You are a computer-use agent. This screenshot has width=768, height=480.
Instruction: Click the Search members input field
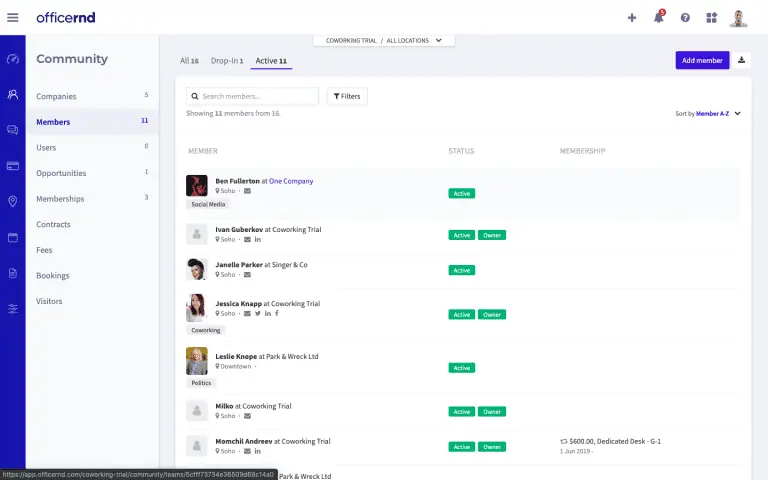pyautogui.click(x=257, y=96)
